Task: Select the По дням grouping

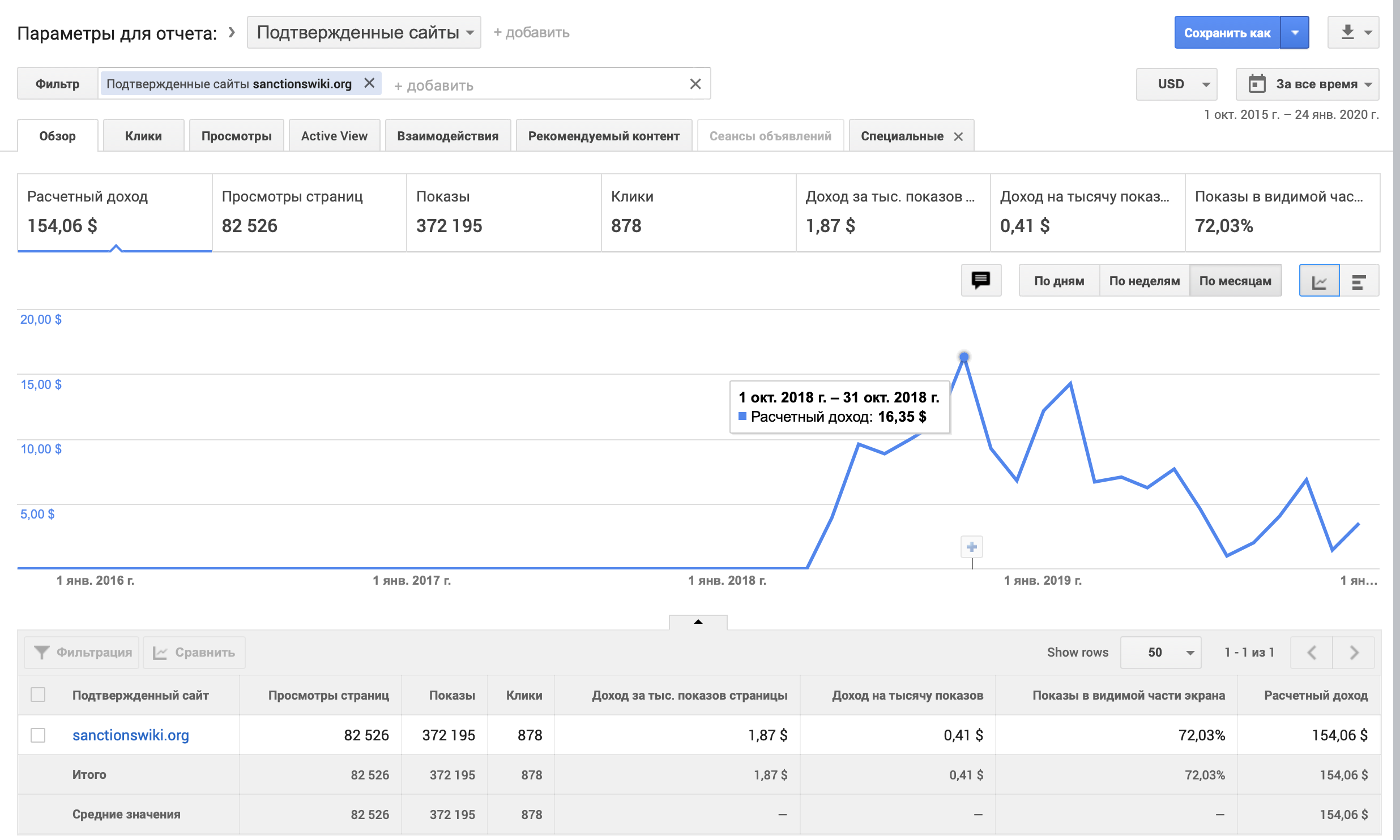Action: click(1058, 281)
